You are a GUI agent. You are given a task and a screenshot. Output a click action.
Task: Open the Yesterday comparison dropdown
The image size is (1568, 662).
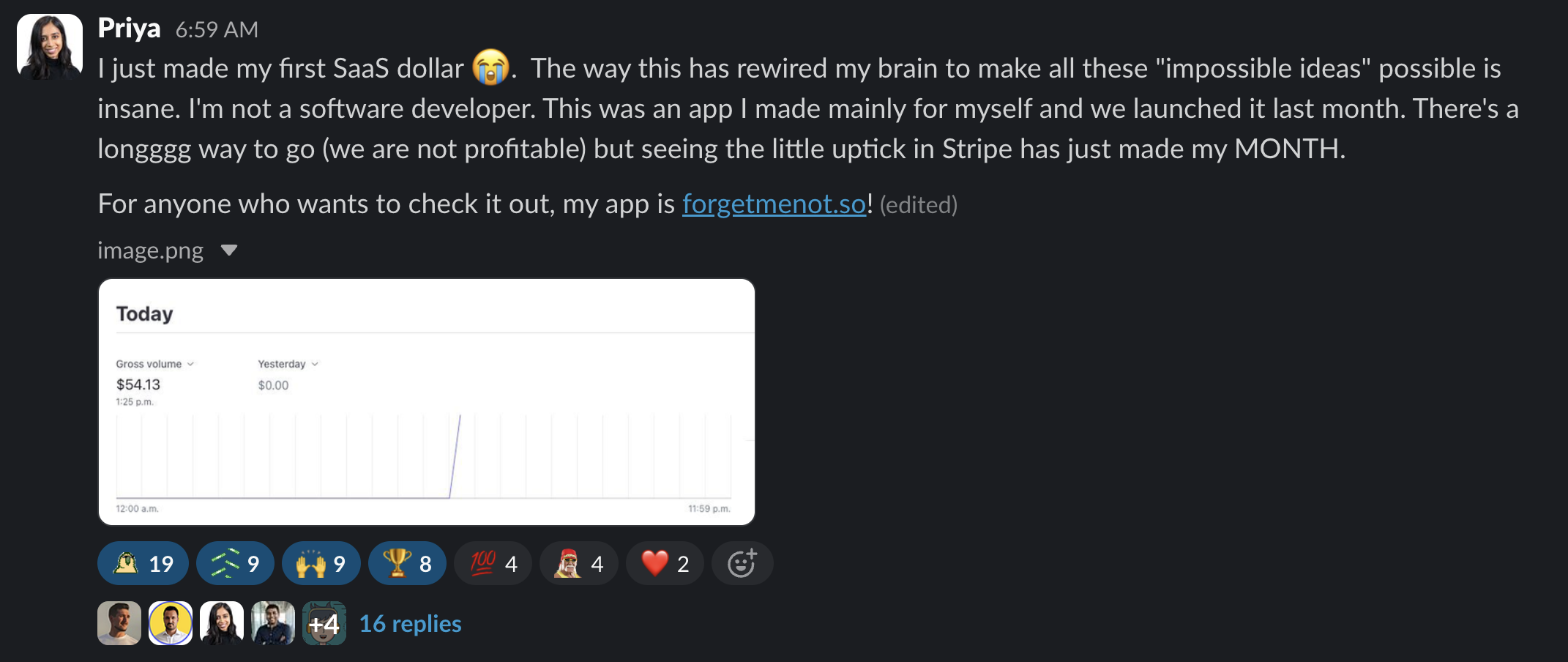pos(288,364)
